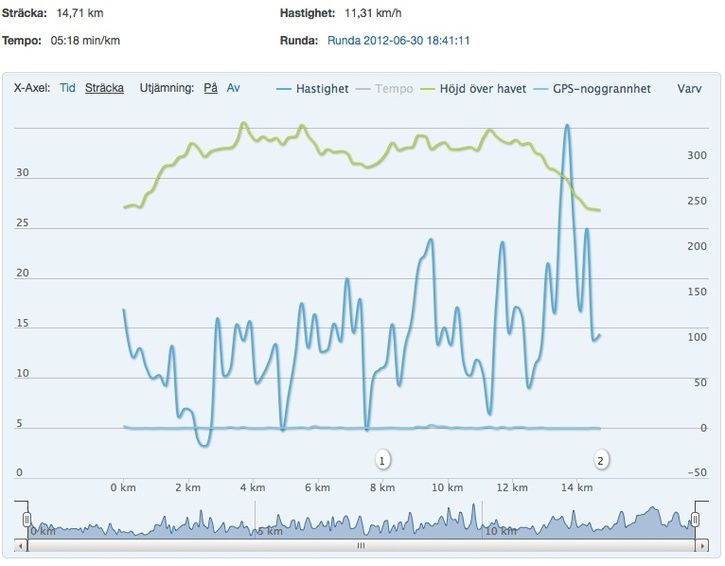The height and width of the screenshot is (566, 725).
Task: Open the Runda 2012-06-30 18:41:11 link
Action: coord(399,41)
